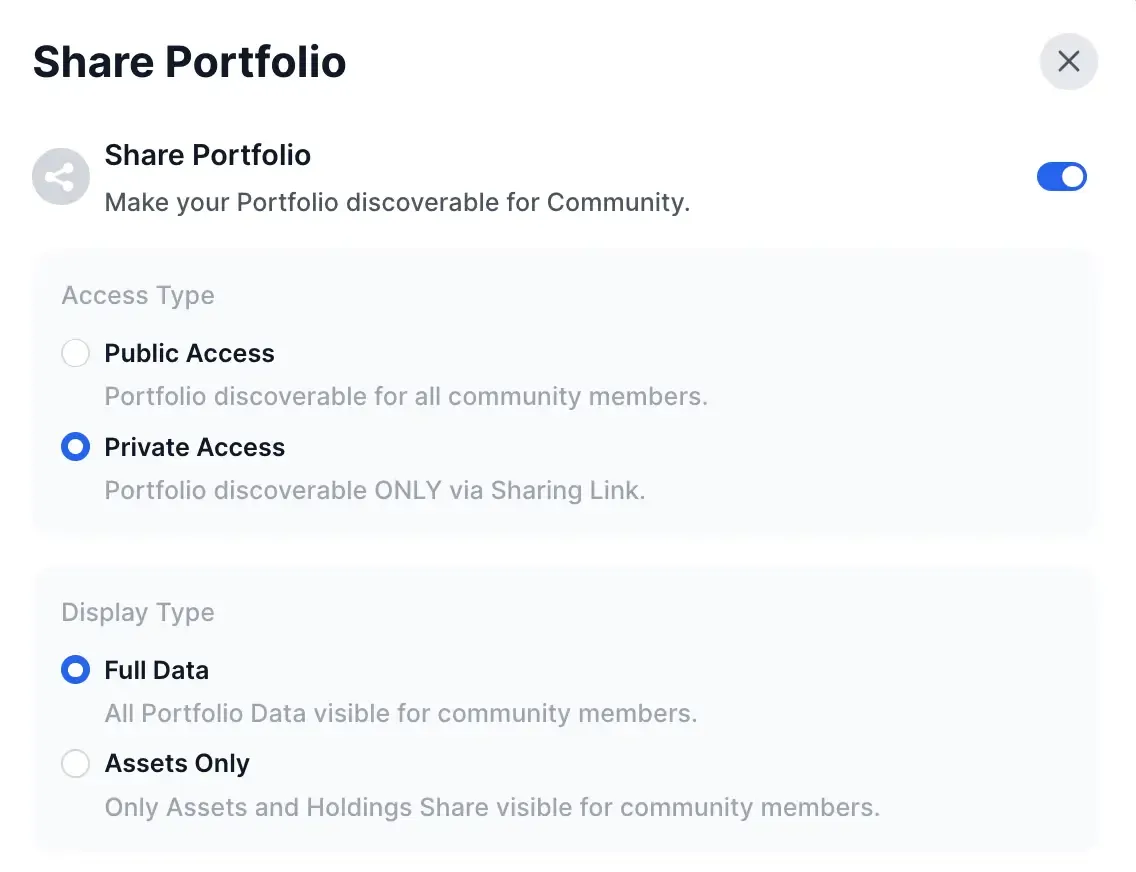The height and width of the screenshot is (872, 1136).
Task: Select the Private Access radio button
Action: (76, 447)
